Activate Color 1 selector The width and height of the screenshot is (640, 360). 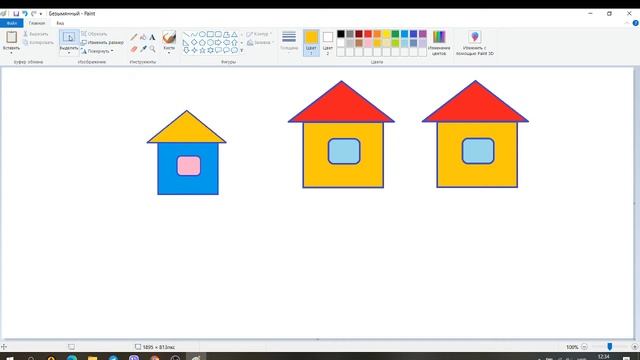311,42
